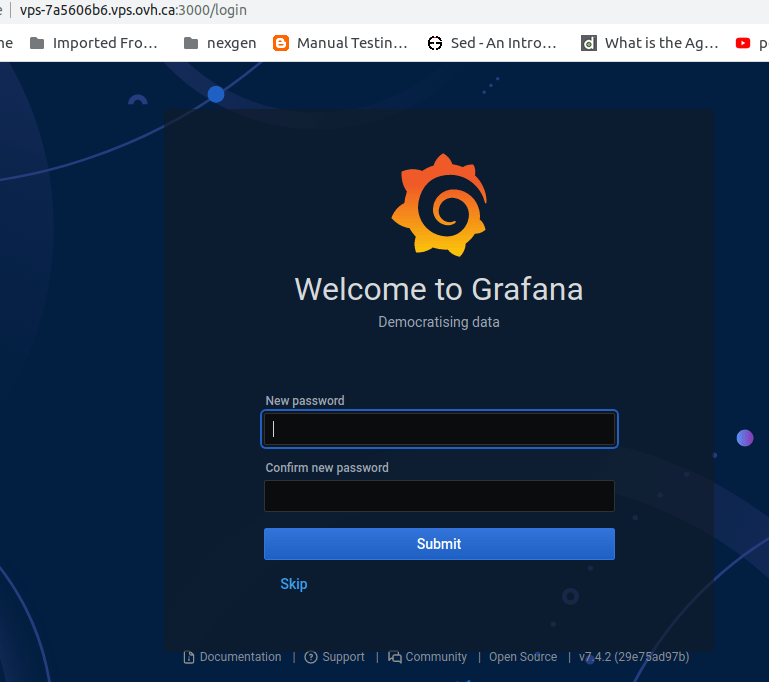769x682 pixels.
Task: Open the What is the Ag... bookmark
Action: click(649, 43)
